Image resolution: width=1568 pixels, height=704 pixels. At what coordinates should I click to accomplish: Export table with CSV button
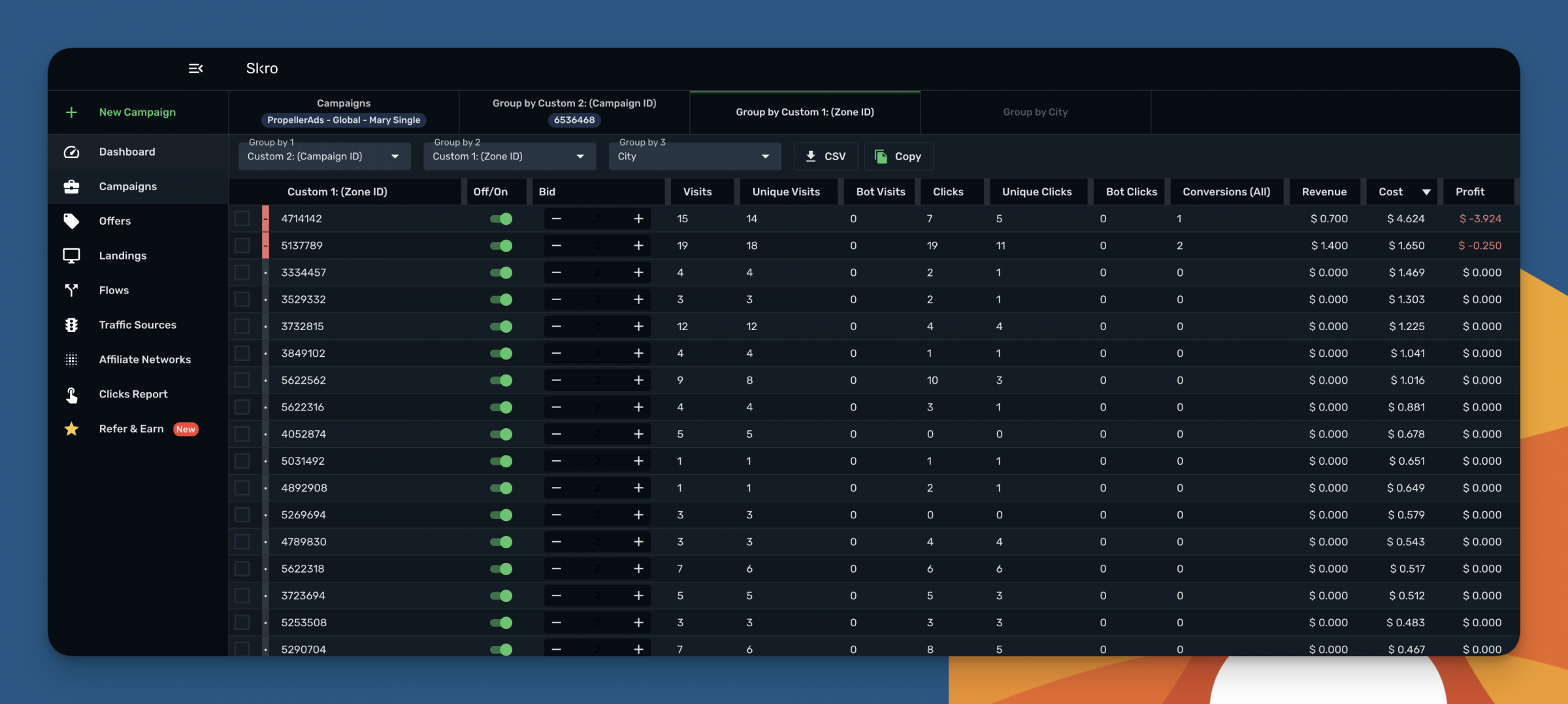[826, 156]
